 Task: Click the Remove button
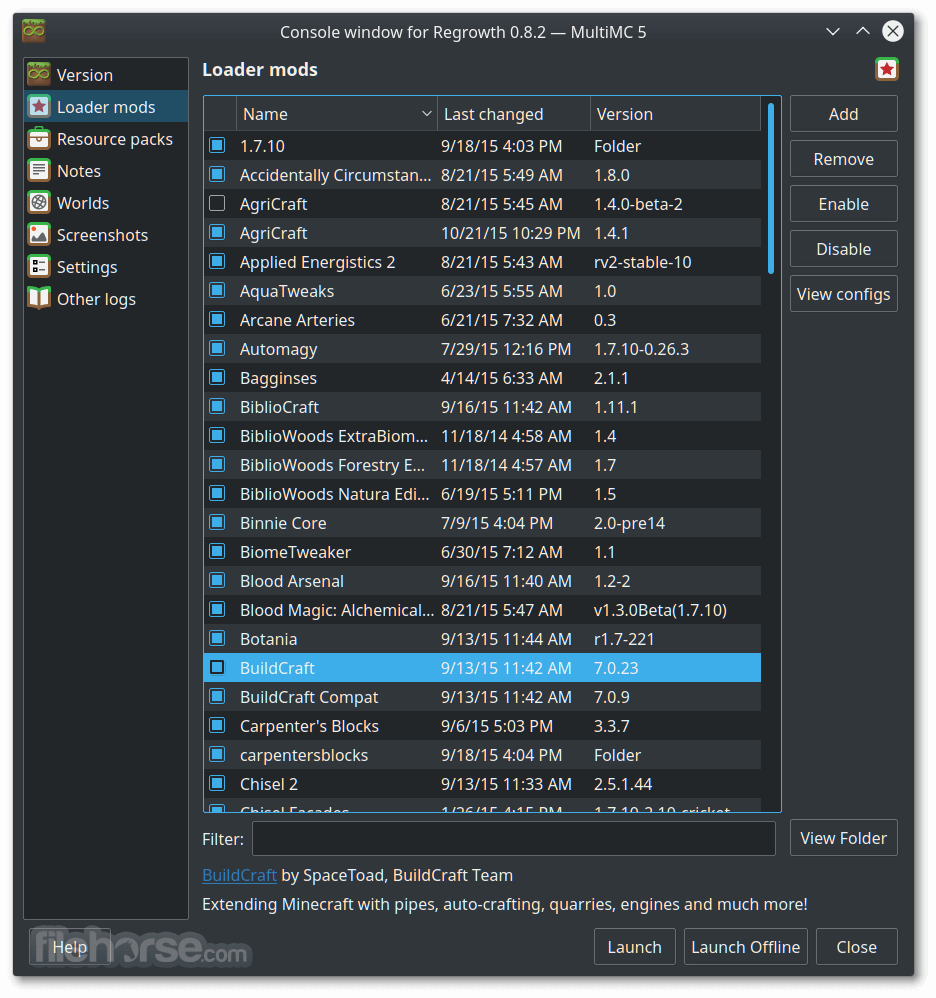[843, 158]
